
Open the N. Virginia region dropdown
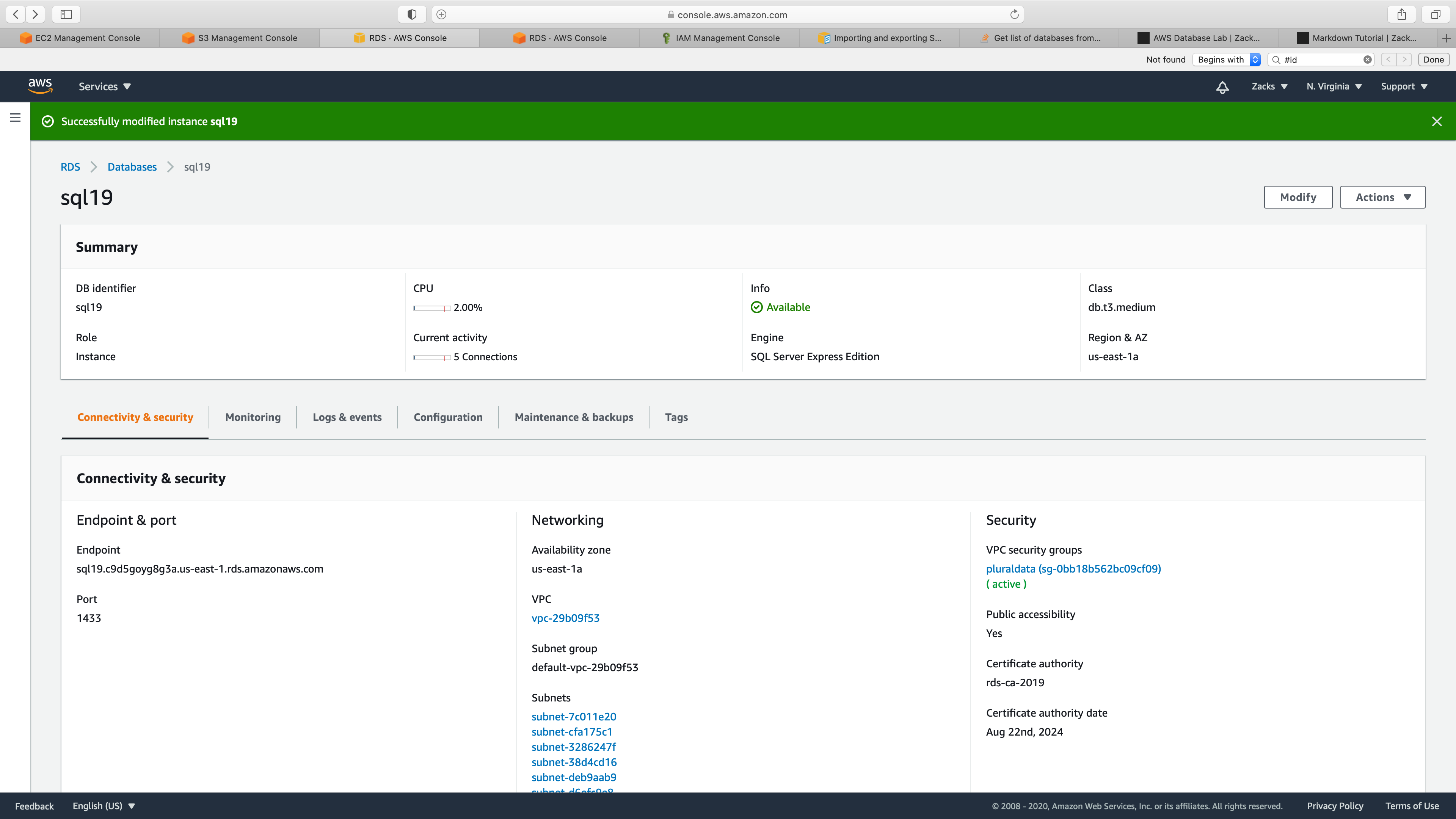1334,86
